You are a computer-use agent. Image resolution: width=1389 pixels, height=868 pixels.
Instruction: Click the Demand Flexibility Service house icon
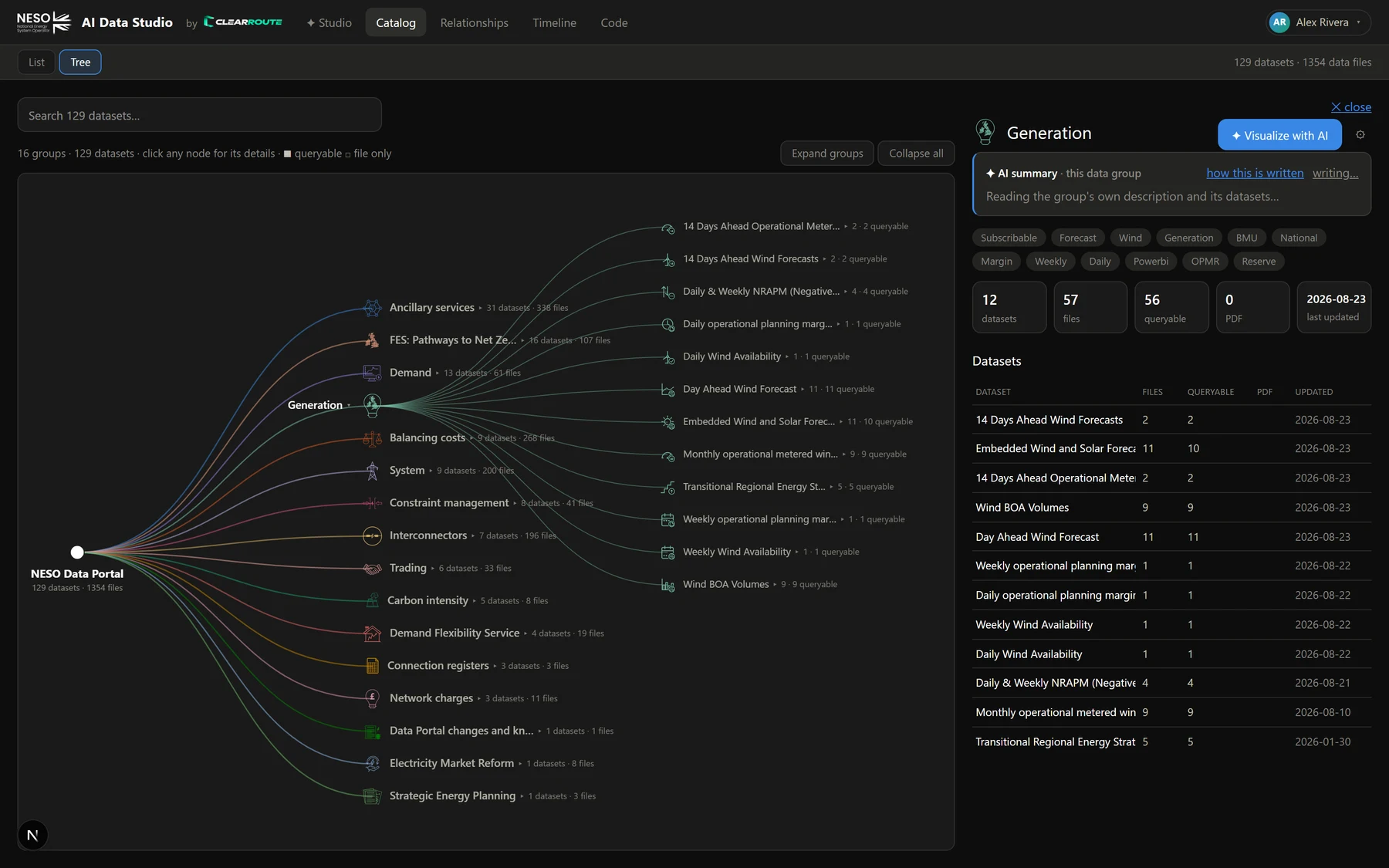click(372, 633)
